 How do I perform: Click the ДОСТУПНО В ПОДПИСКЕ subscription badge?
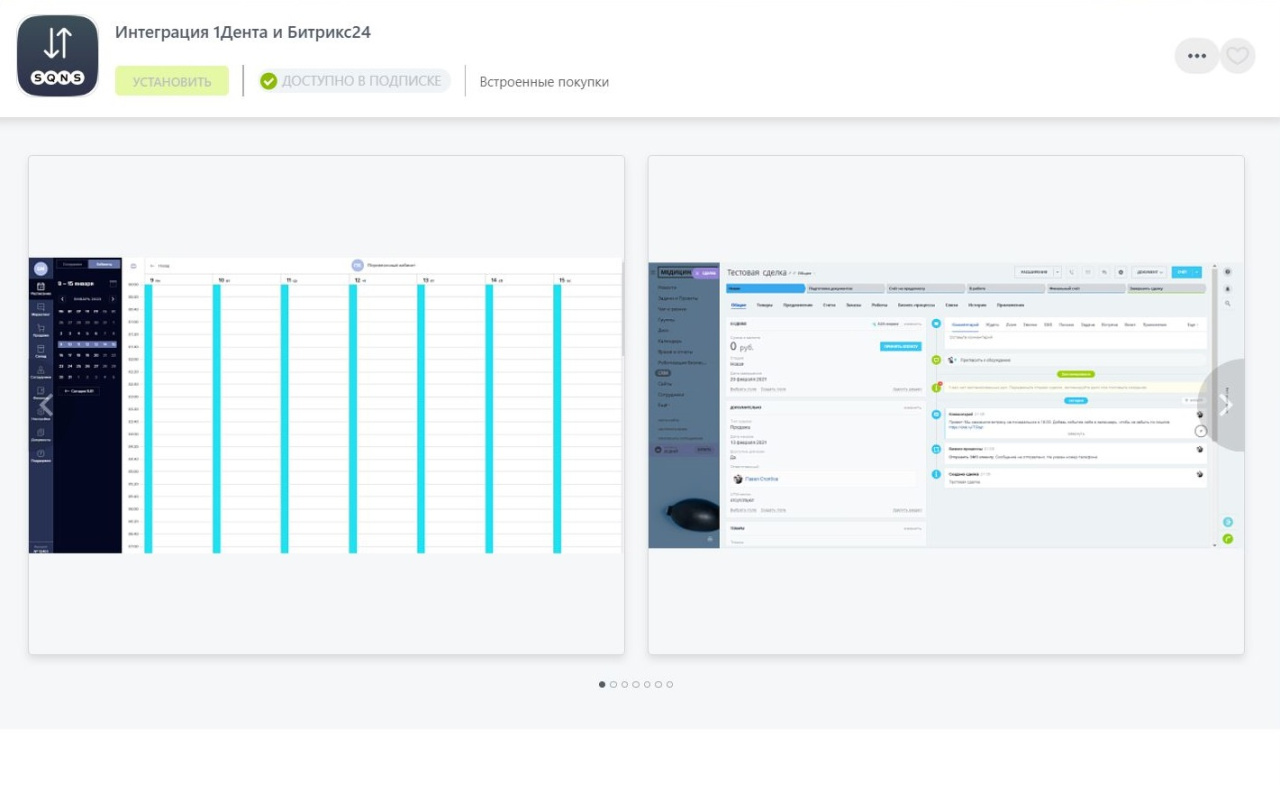[x=354, y=81]
